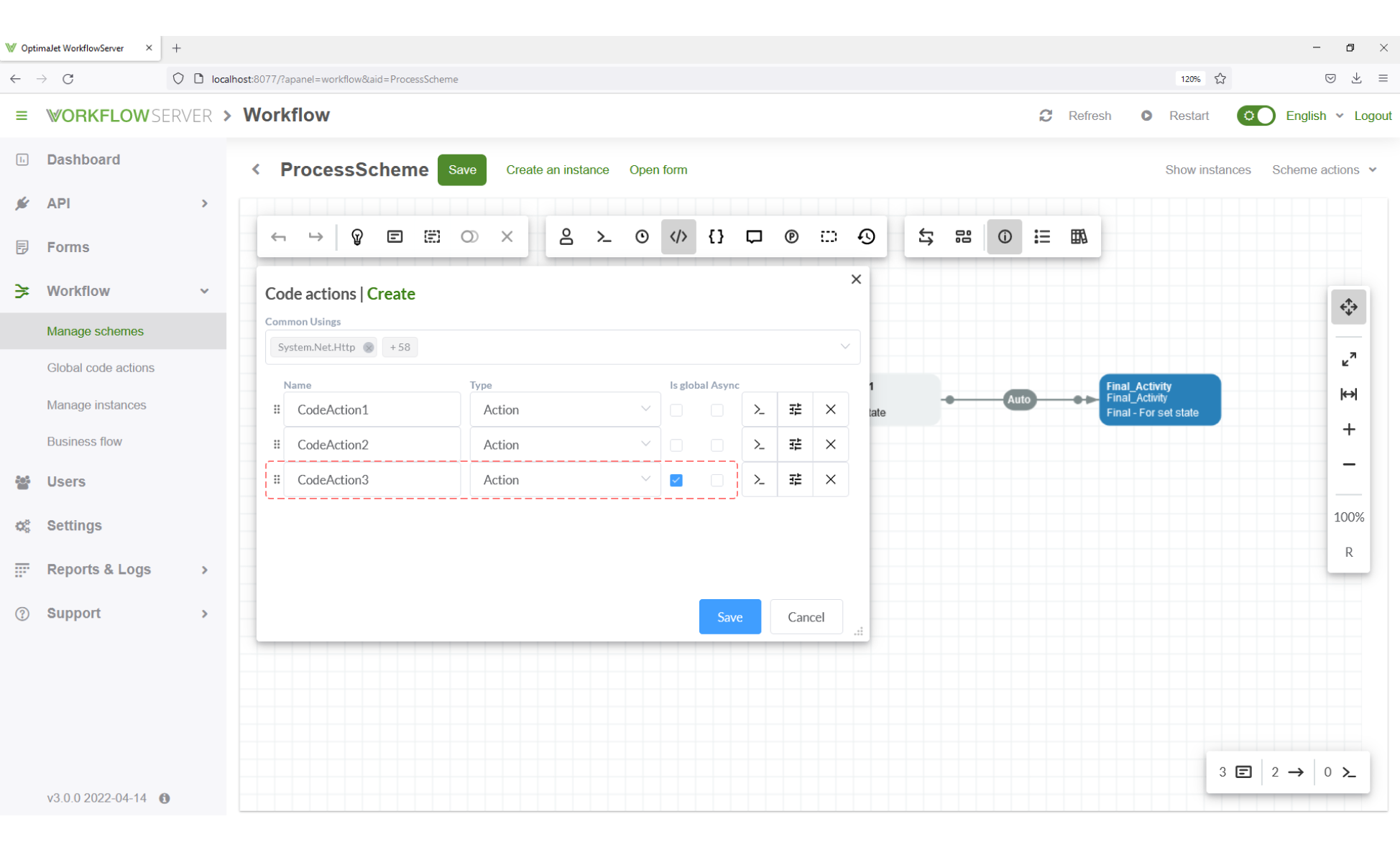Expand the Common Usings dropdown

tap(844, 347)
